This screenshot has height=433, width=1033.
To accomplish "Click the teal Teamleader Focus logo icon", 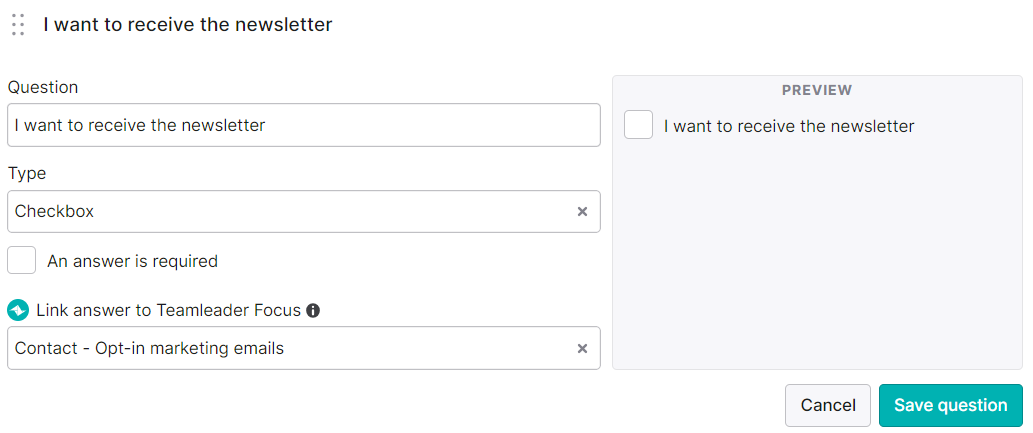I will (x=18, y=310).
